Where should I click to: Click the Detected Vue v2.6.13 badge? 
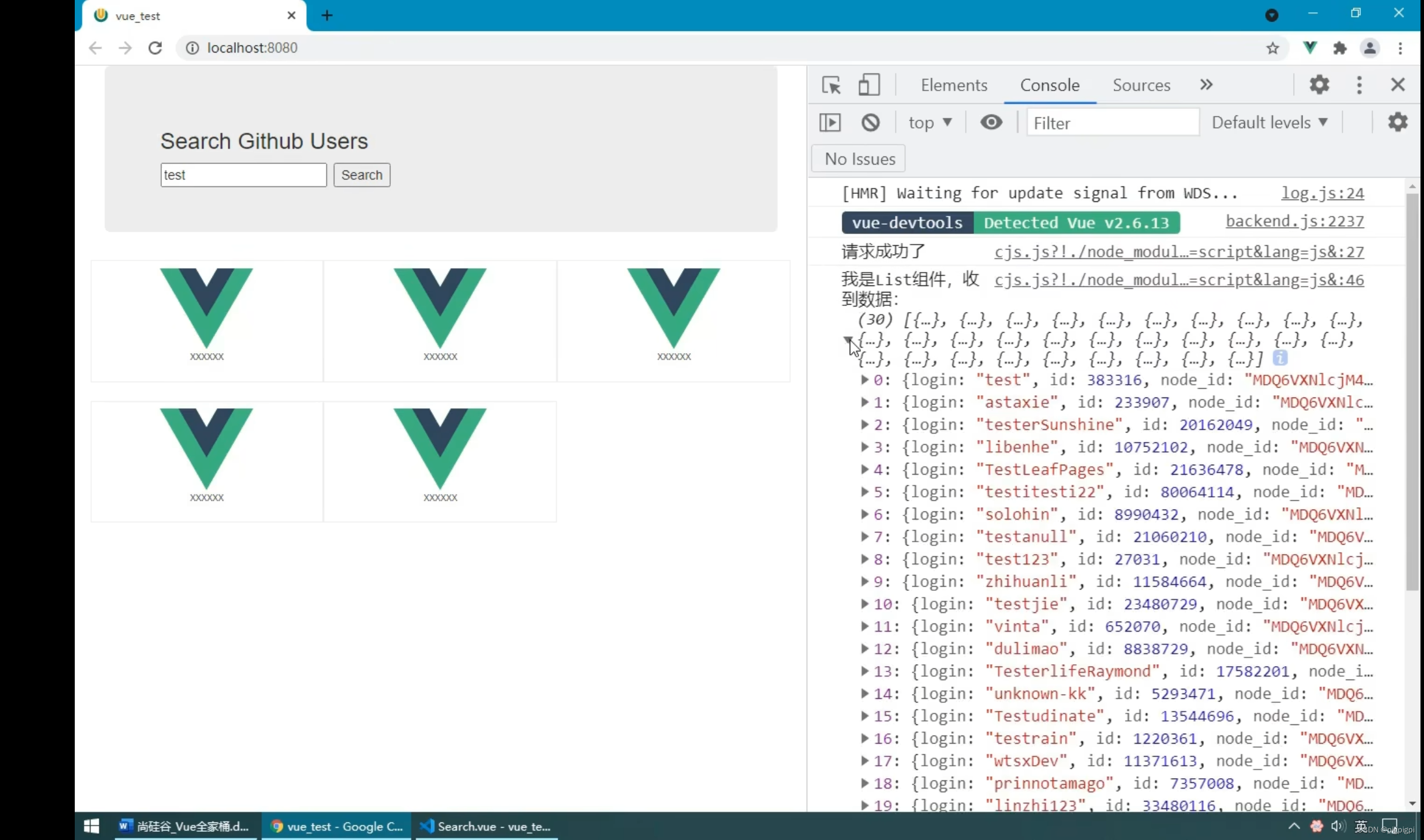pyautogui.click(x=1076, y=222)
